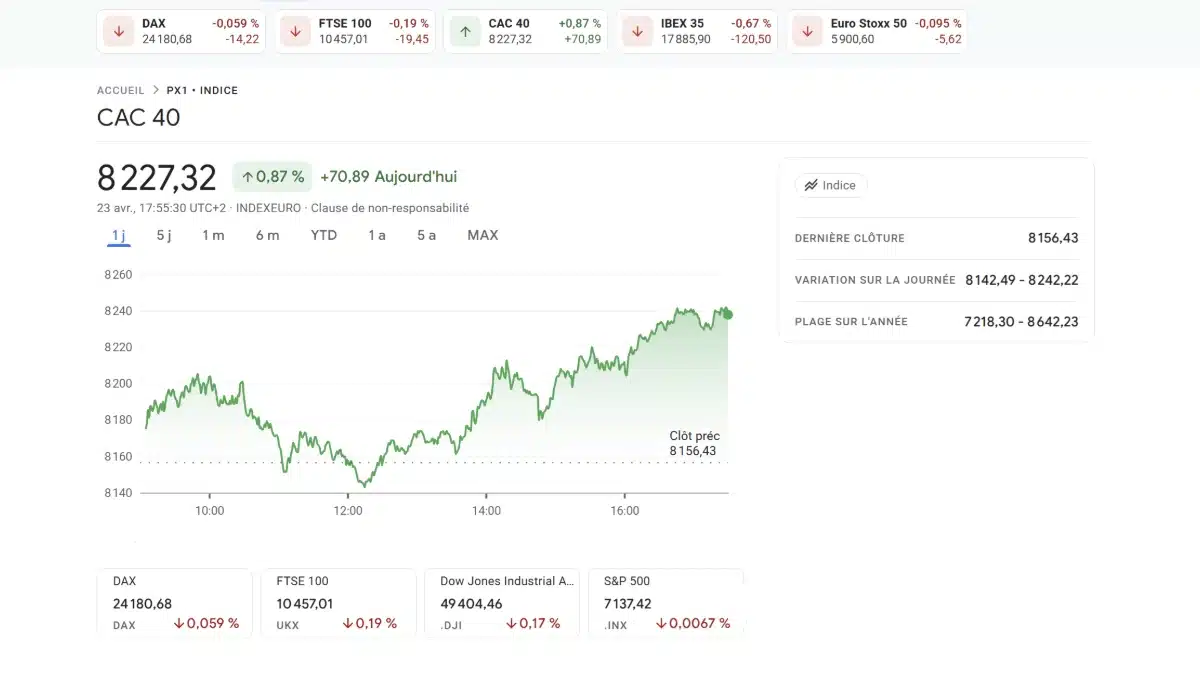Select the bottom S&P 500 index card

666,602
